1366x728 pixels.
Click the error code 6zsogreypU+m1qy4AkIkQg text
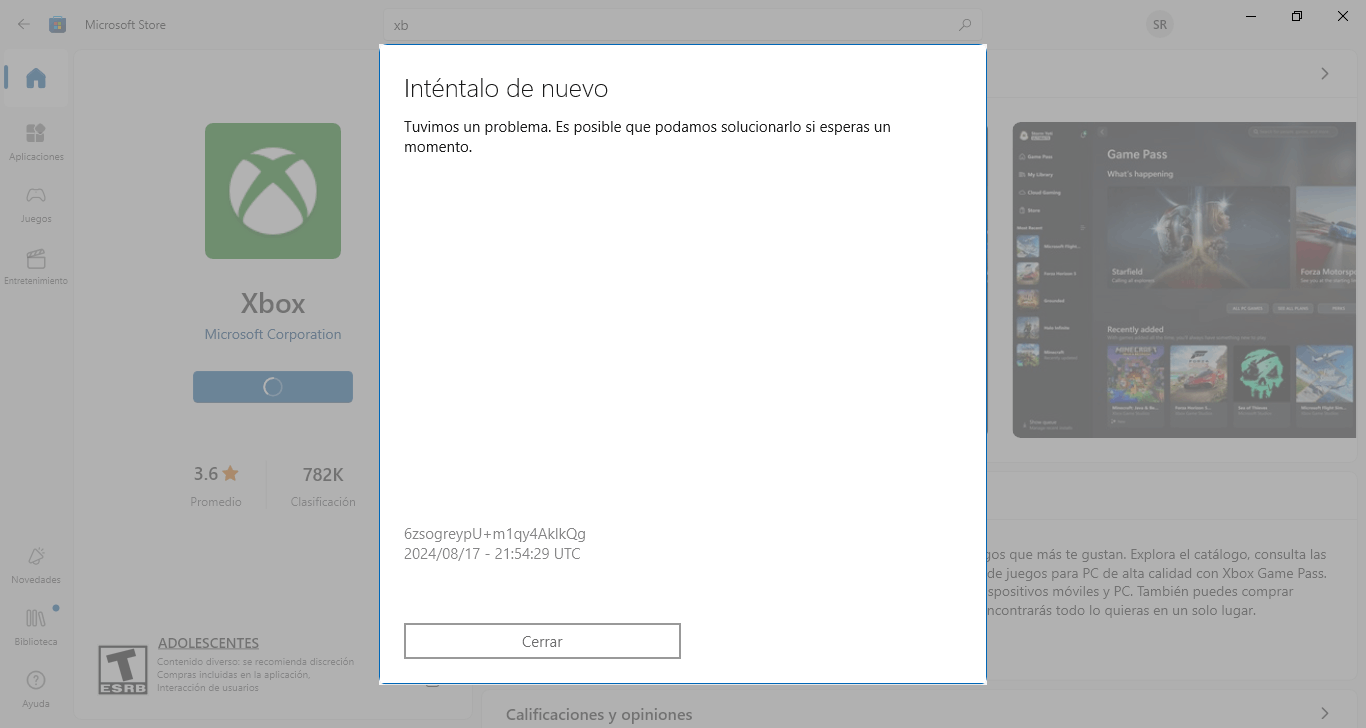click(495, 533)
